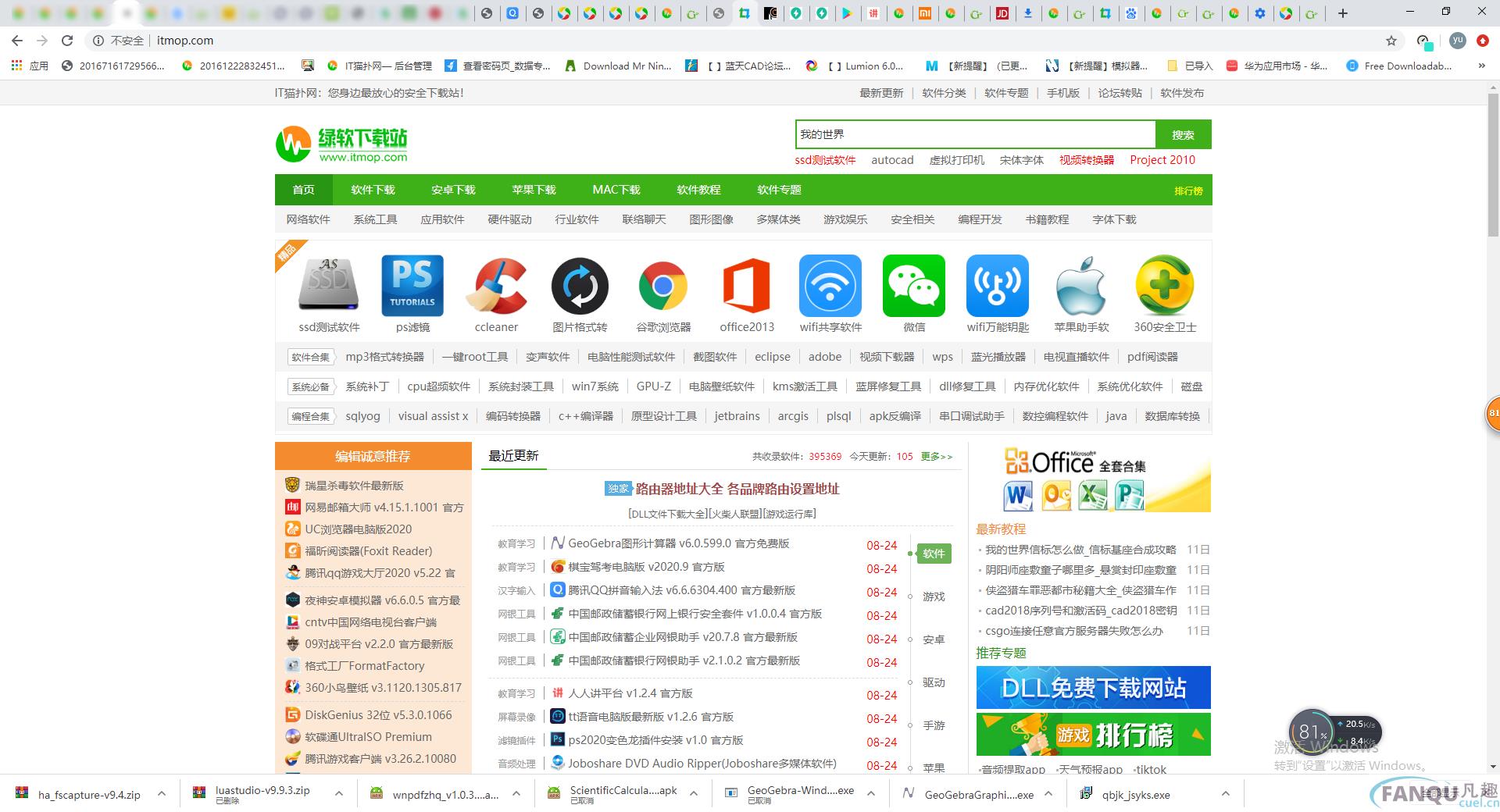Click the DiskGenius 32位 icon in sidebar
Viewport: 1500px width, 812px height.
293,715
